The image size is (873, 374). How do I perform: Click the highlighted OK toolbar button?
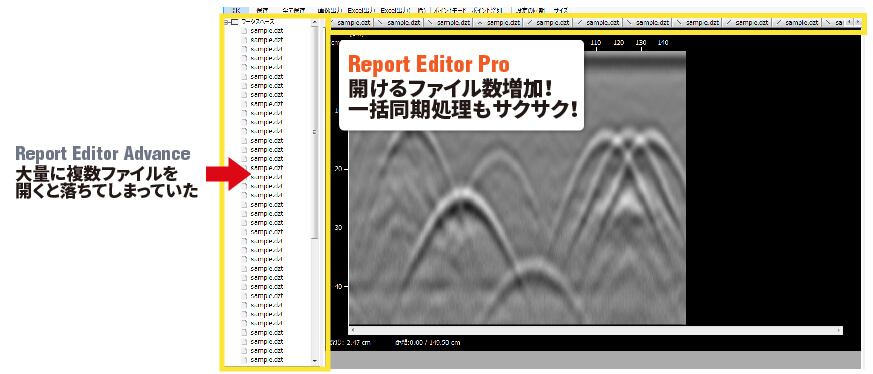point(236,10)
